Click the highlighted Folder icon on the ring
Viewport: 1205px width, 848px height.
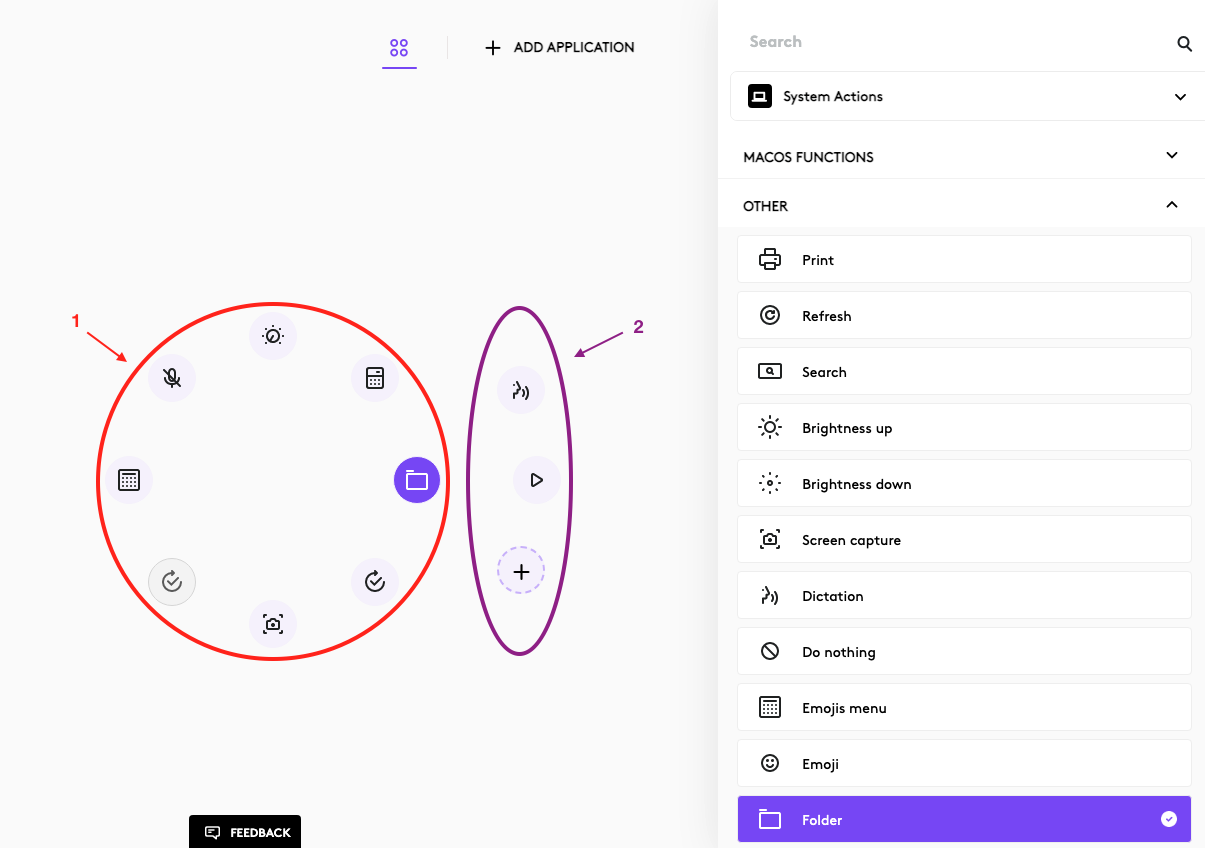pyautogui.click(x=416, y=480)
